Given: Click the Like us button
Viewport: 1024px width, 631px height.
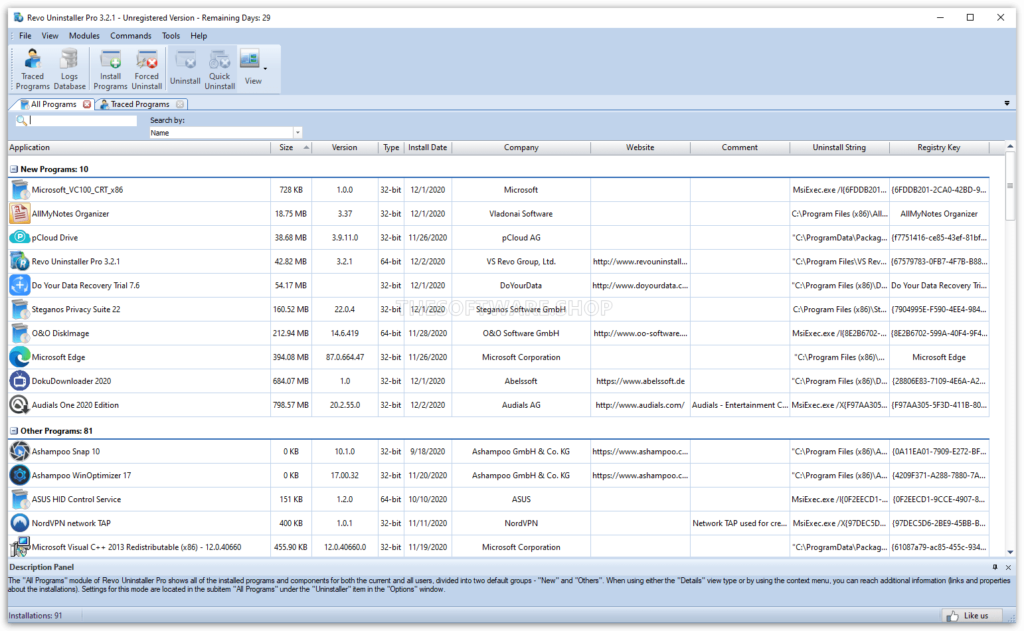Looking at the screenshot, I should pos(971,615).
